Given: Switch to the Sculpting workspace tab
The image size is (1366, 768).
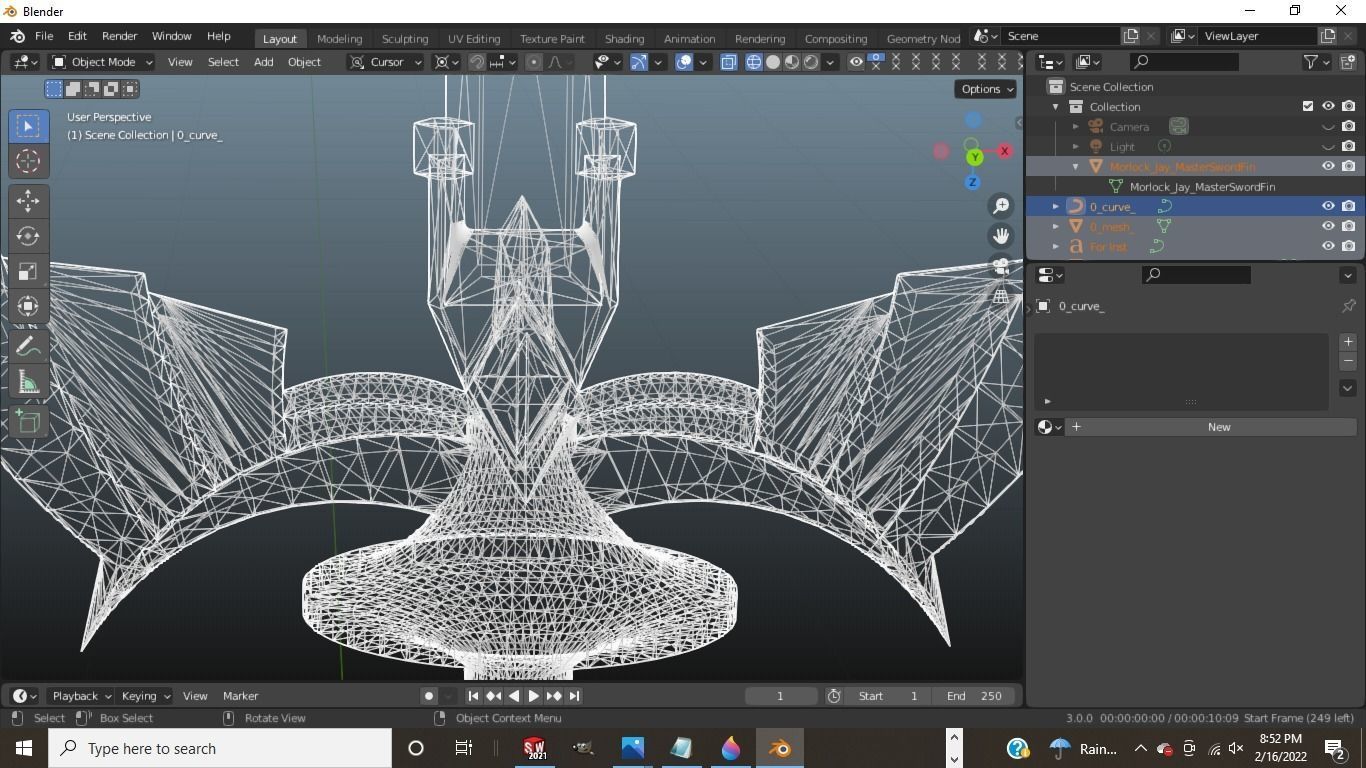Looking at the screenshot, I should click(x=405, y=38).
